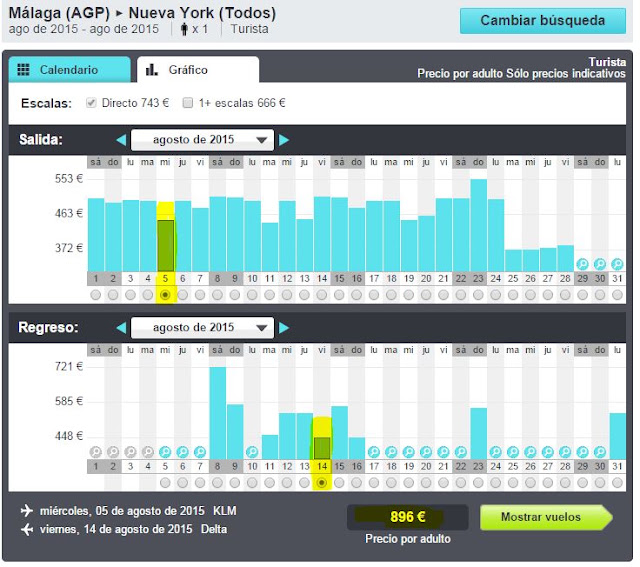Search return prices for August 30

[x=600, y=452]
